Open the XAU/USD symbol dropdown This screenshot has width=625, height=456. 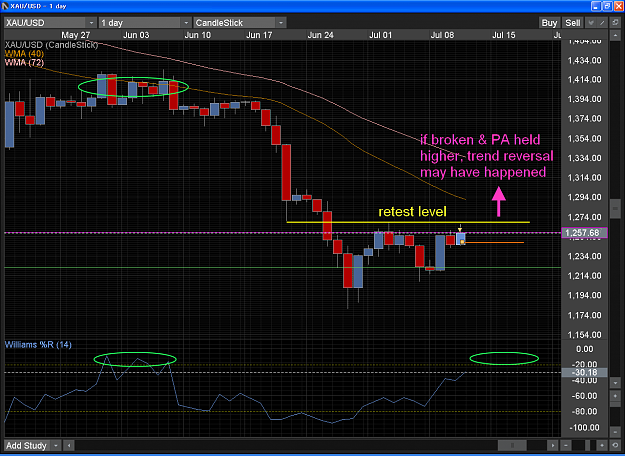point(92,23)
